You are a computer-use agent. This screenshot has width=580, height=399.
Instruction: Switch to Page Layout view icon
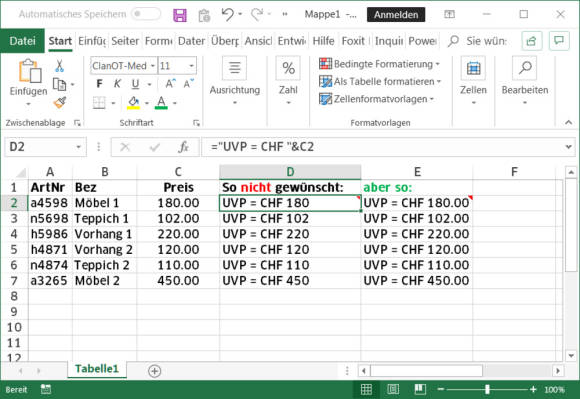pos(393,389)
